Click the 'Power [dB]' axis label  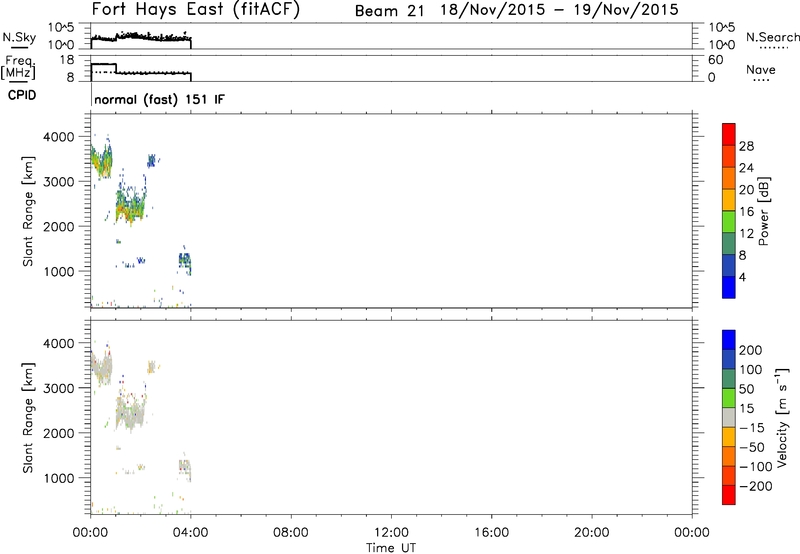(764, 211)
